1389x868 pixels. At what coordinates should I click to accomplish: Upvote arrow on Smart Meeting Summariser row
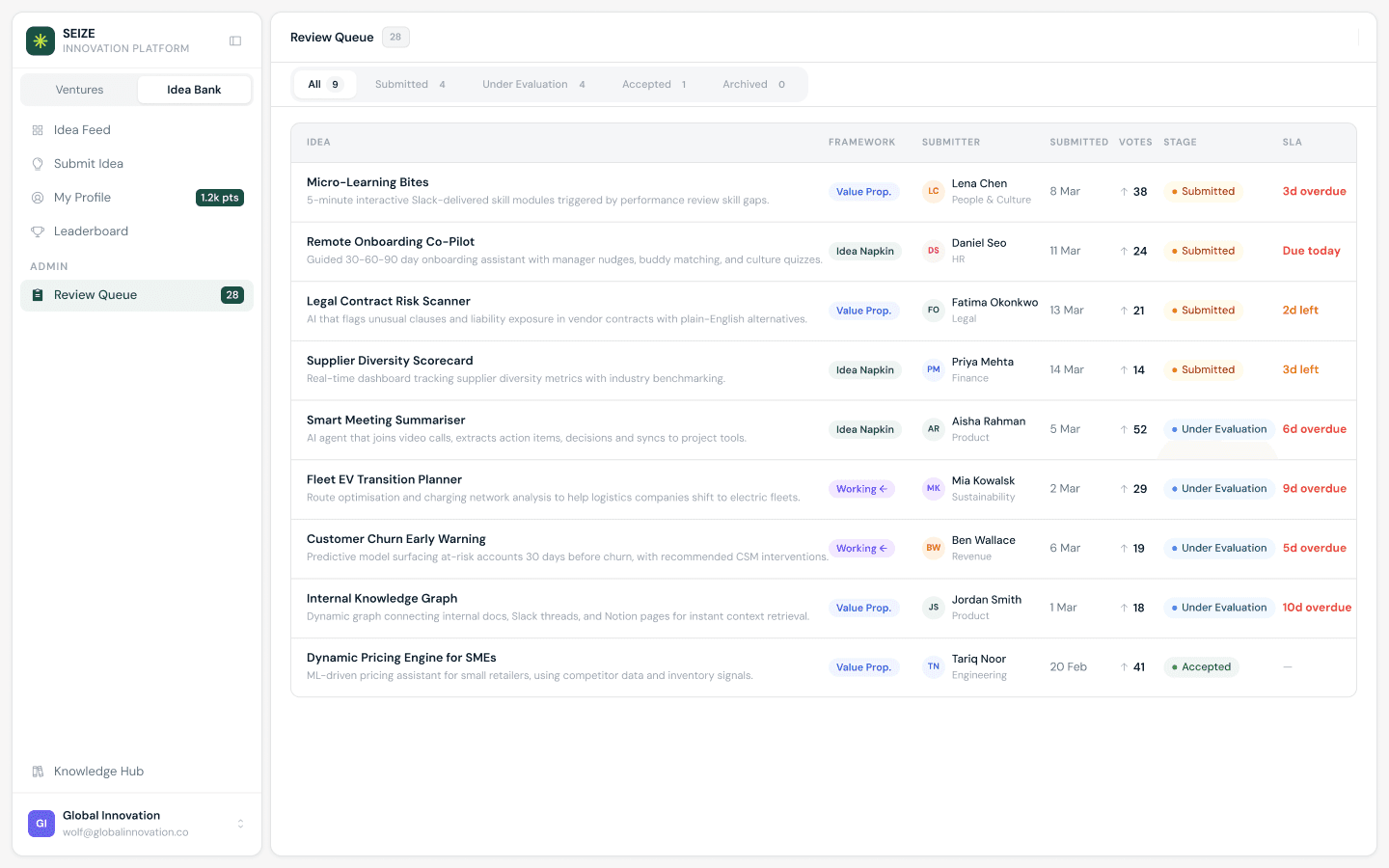(1124, 429)
